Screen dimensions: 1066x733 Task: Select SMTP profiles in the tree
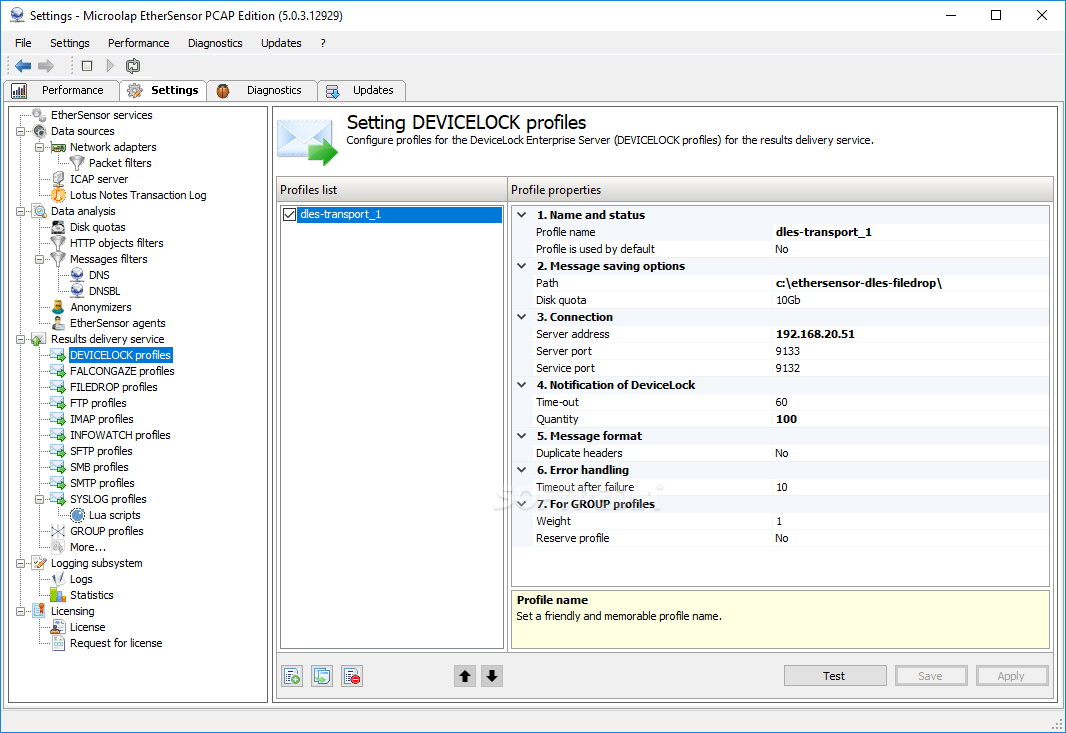102,483
